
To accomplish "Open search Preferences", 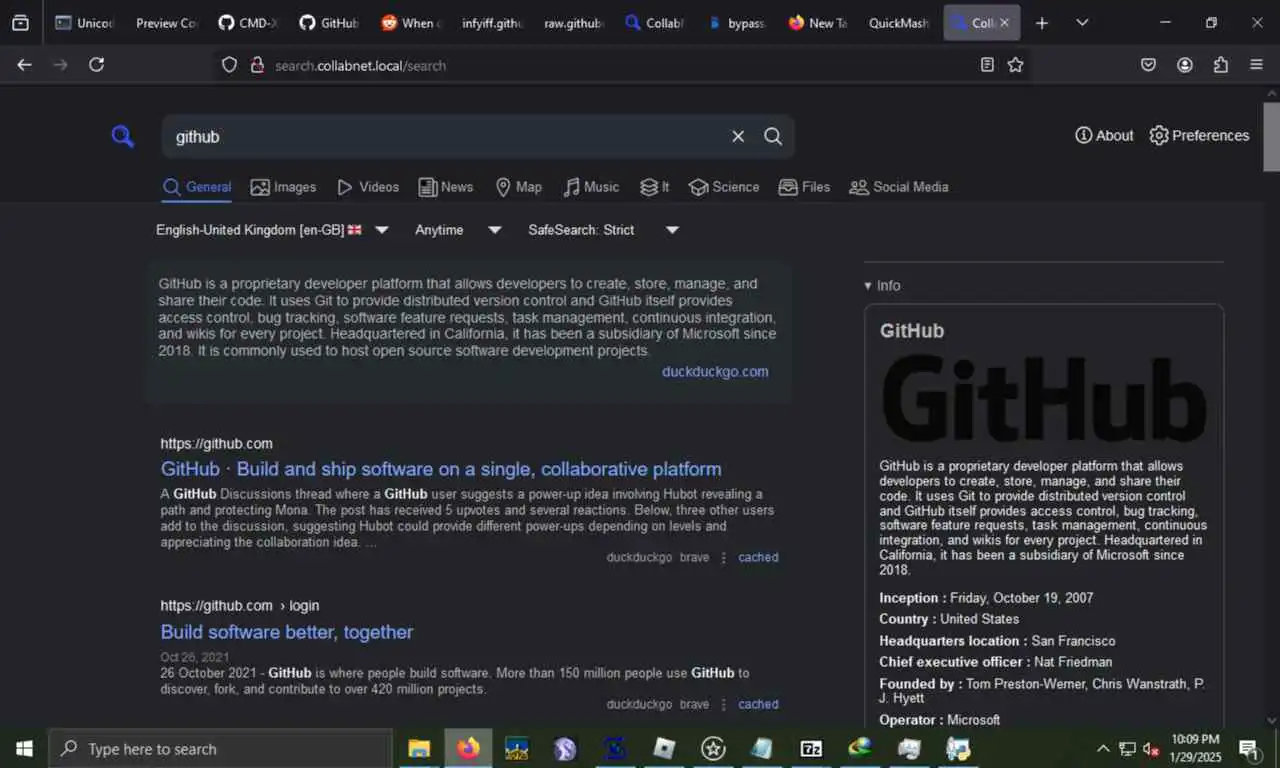I will [1199, 135].
